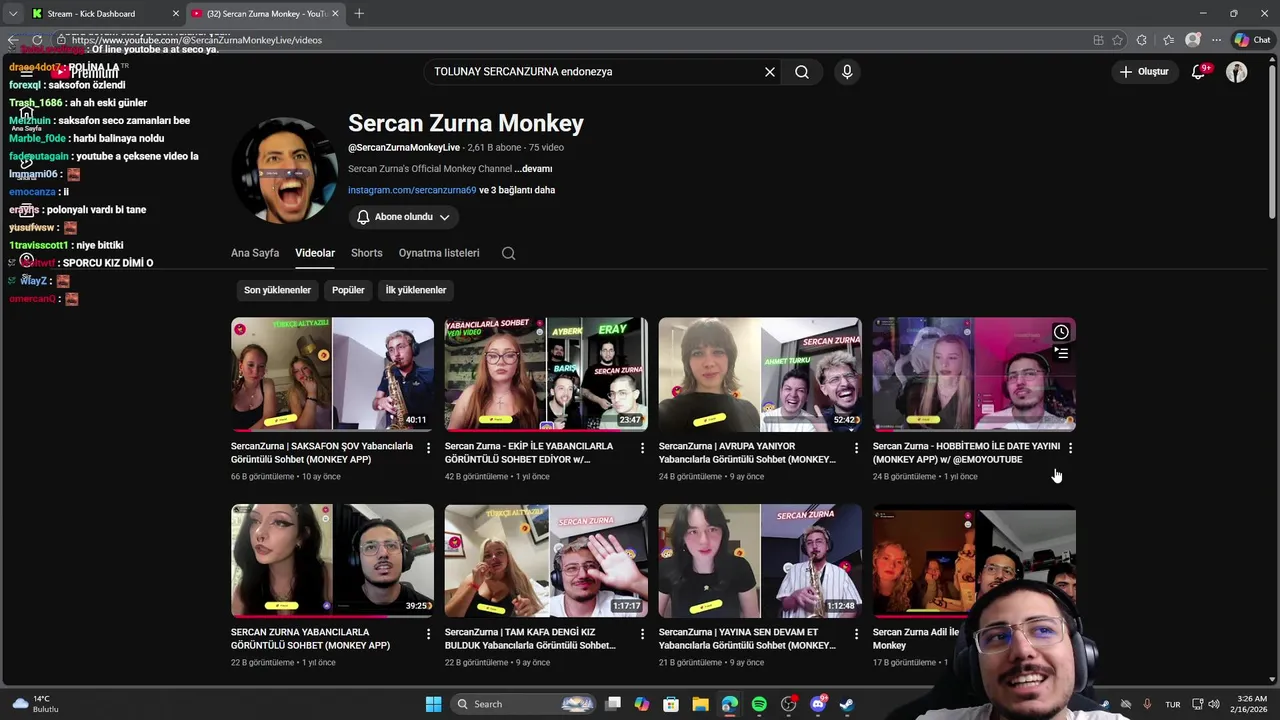This screenshot has width=1280, height=720.
Task: Open the 39:25 YABANCILARLA GÖRÜNTÜLÜ SOHBET thumbnail
Action: [332, 560]
